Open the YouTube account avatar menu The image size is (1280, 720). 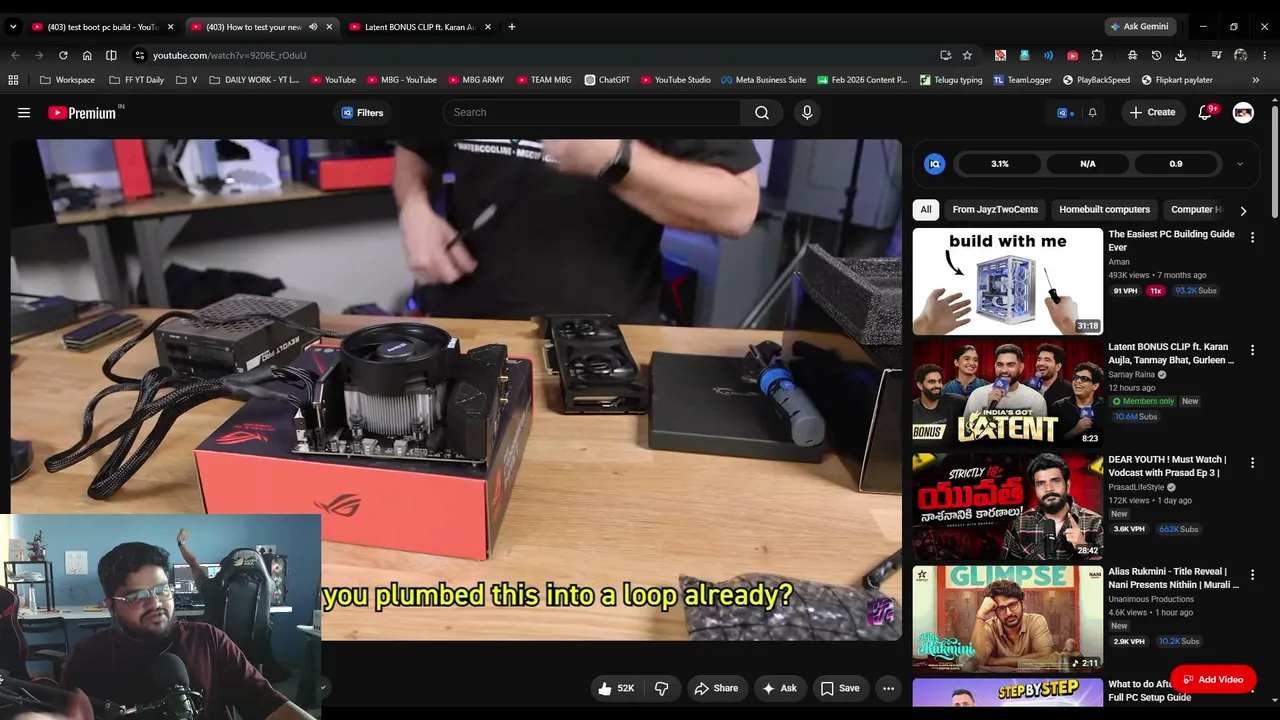(1243, 113)
